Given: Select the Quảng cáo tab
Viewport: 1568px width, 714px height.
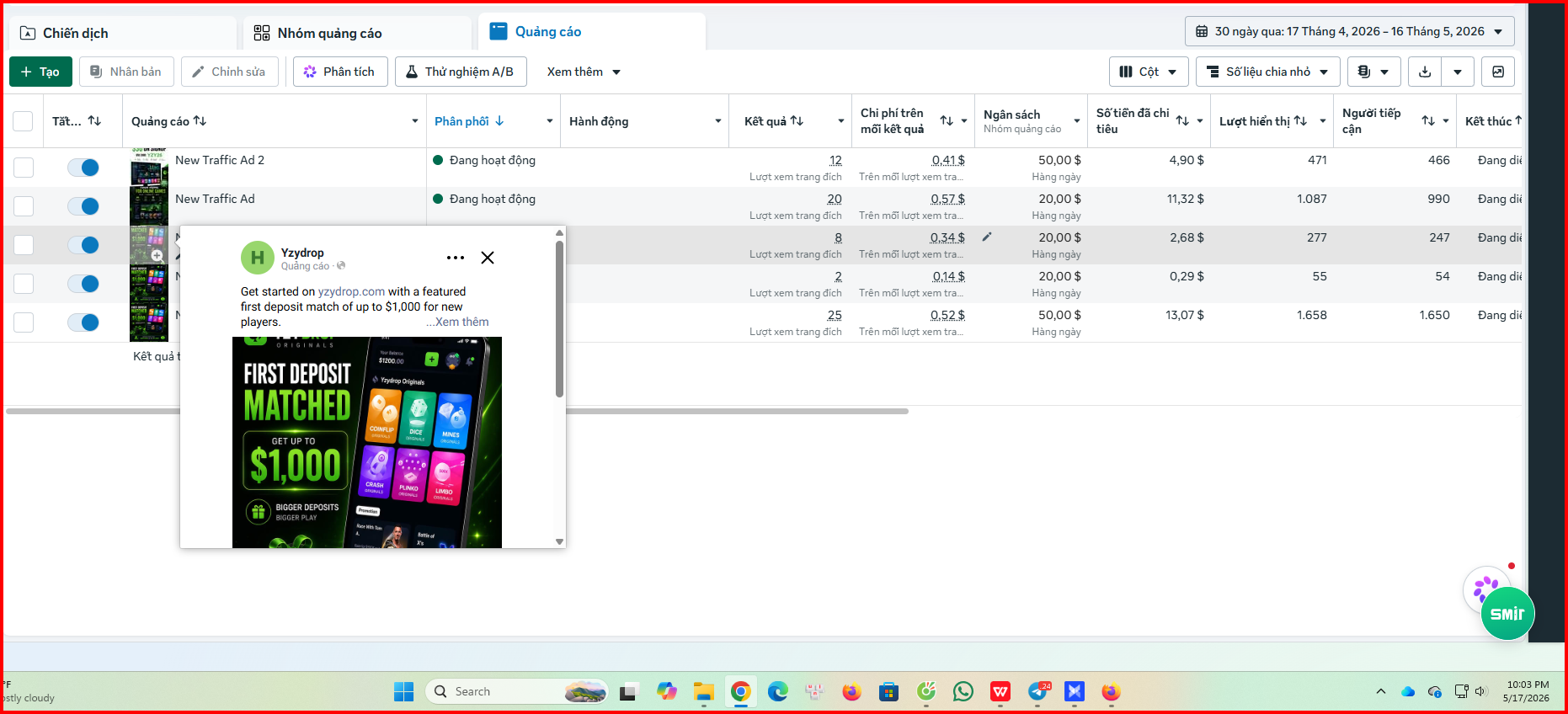Looking at the screenshot, I should tap(592, 32).
